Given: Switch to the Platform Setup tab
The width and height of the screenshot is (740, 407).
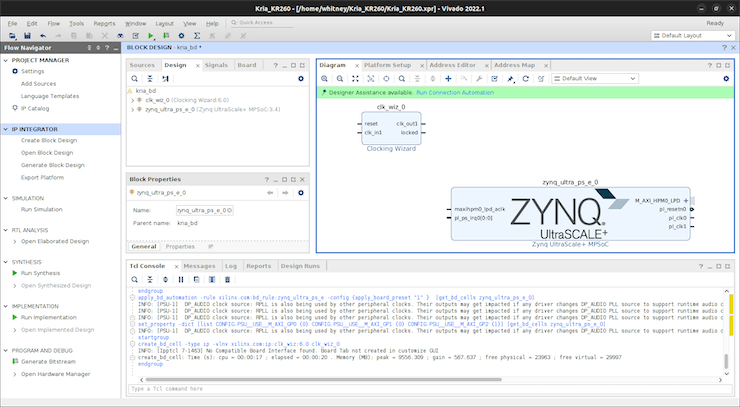Looking at the screenshot, I should pos(387,65).
